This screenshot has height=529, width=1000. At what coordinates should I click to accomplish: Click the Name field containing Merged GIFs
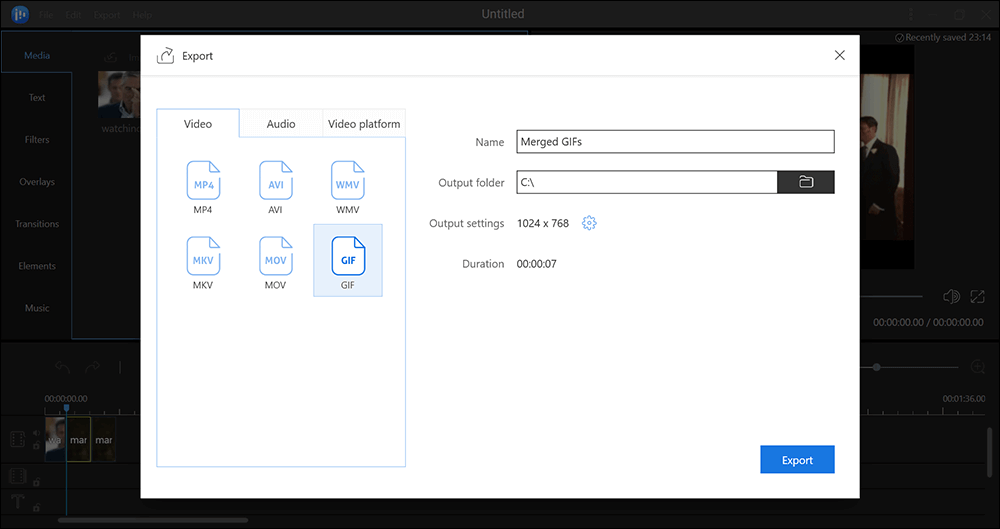pos(675,142)
